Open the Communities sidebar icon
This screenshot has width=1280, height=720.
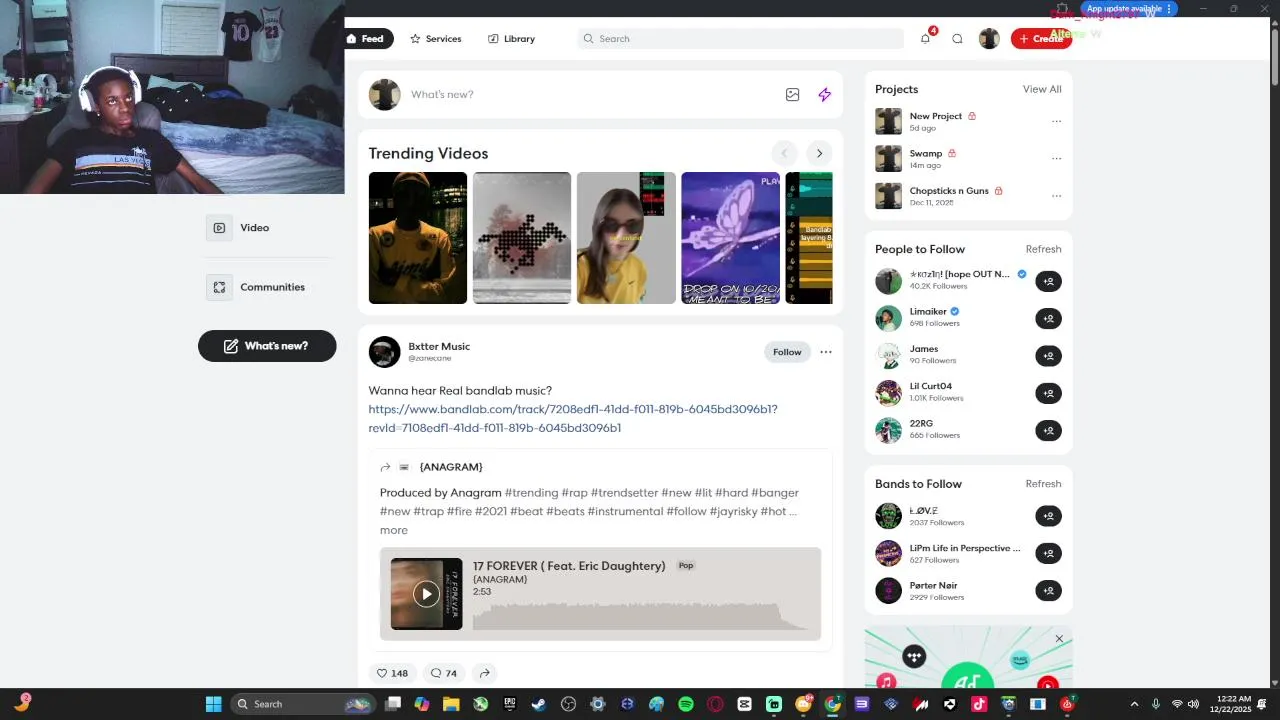219,287
